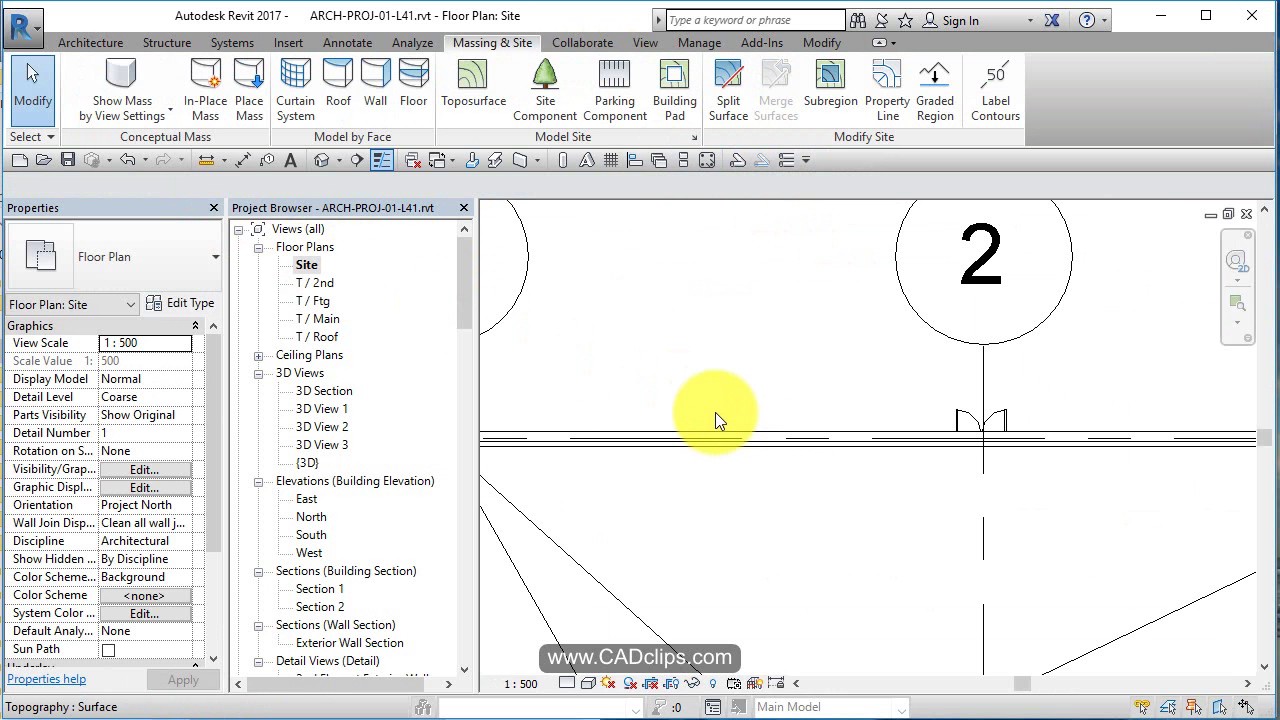Select the Graded Region tool
This screenshot has width=1280, height=720.
[935, 91]
